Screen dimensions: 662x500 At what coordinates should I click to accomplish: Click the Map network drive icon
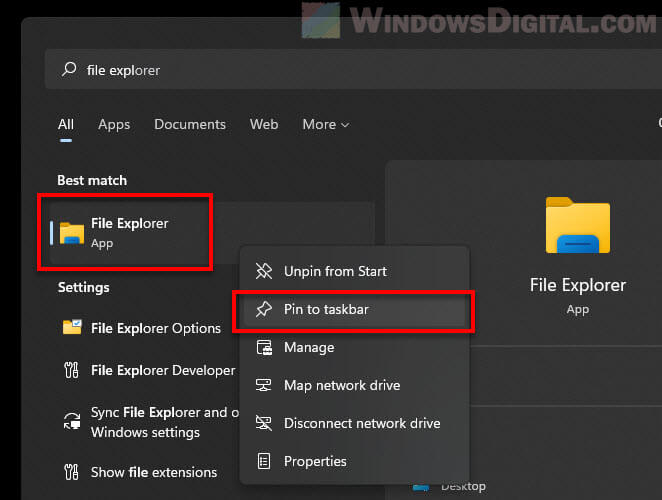pos(263,385)
